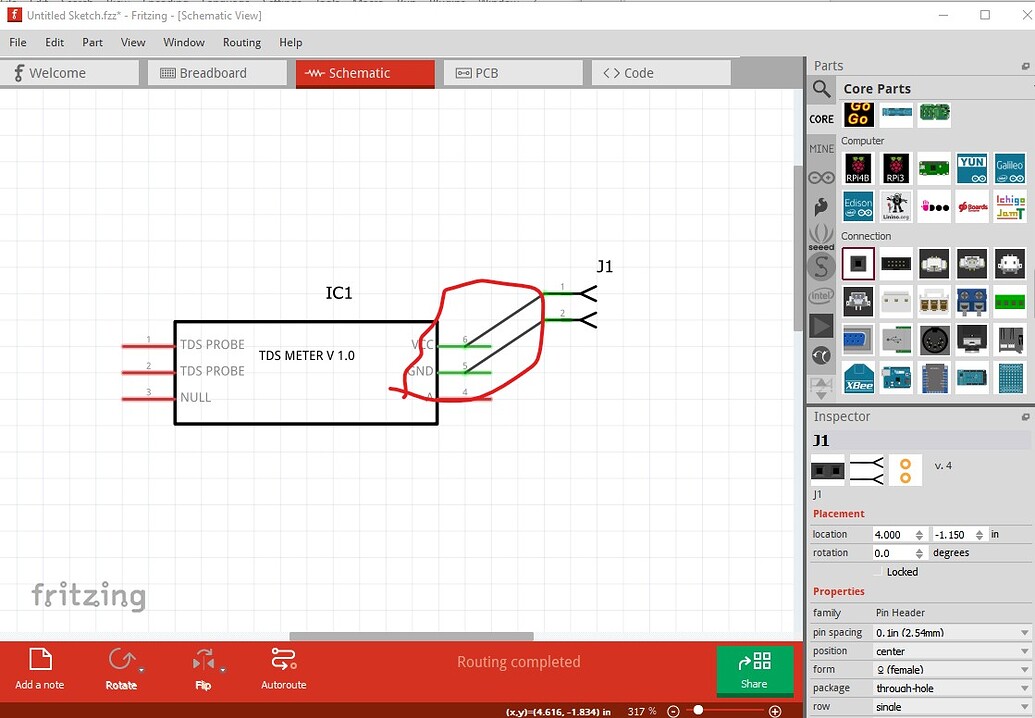
Task: Open the pin spacing dropdown
Action: pyautogui.click(x=952, y=632)
